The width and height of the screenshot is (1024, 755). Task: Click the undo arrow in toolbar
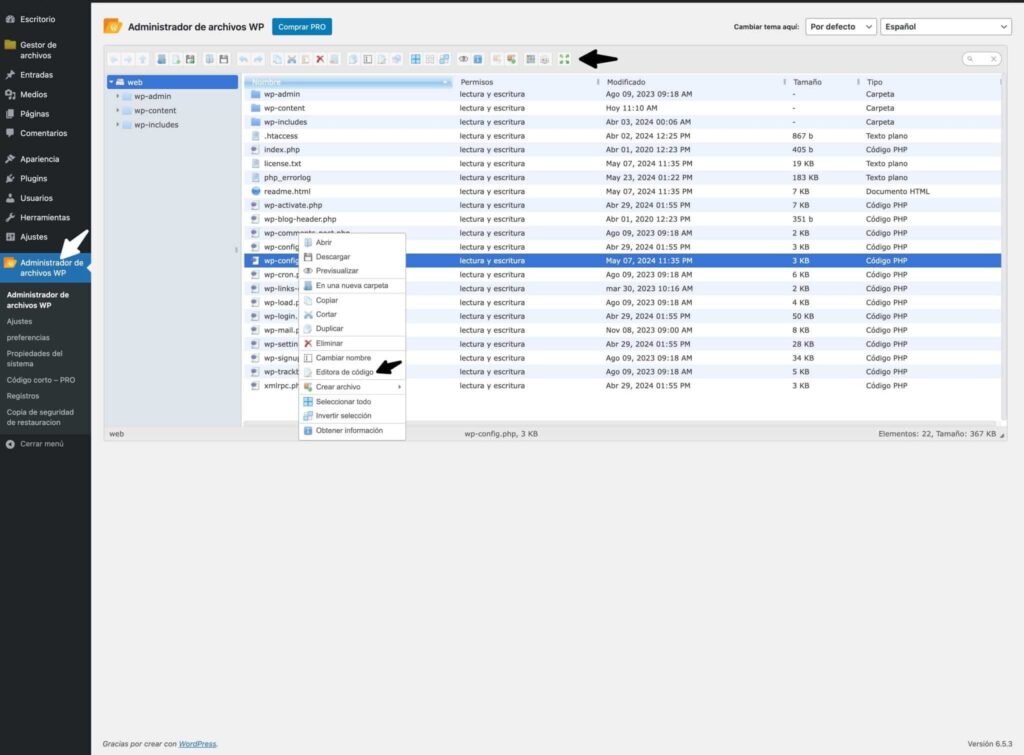coord(244,59)
